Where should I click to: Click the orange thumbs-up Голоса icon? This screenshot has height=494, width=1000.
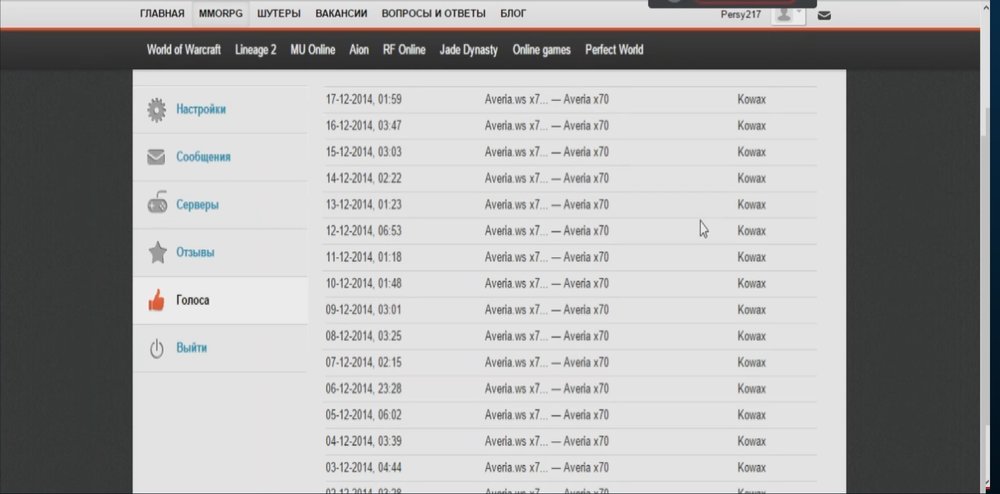[156, 300]
